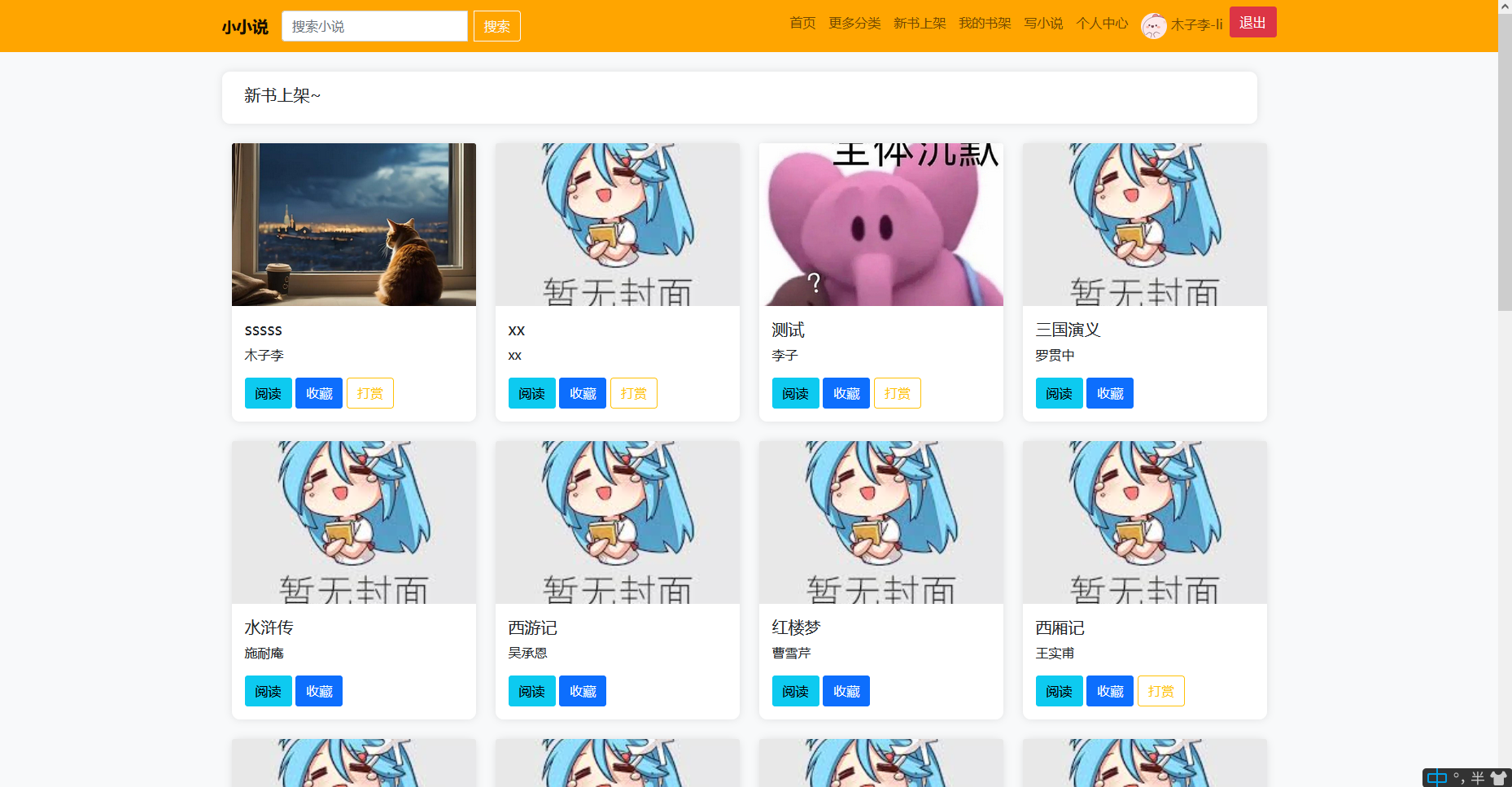Click 收藏 for 西厢记
Image resolution: width=1512 pixels, height=787 pixels.
pyautogui.click(x=1110, y=691)
